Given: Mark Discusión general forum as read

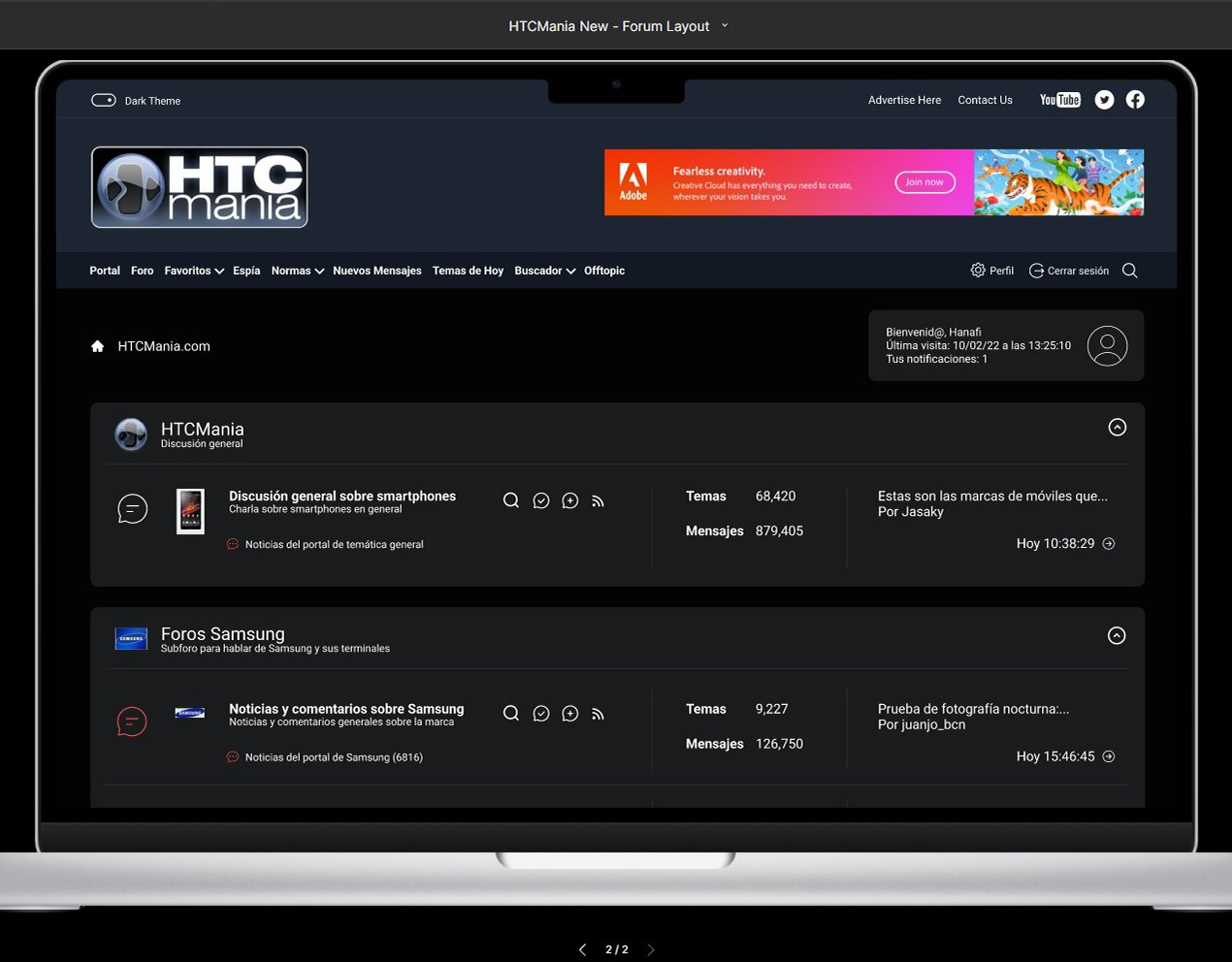Looking at the screenshot, I should (541, 500).
